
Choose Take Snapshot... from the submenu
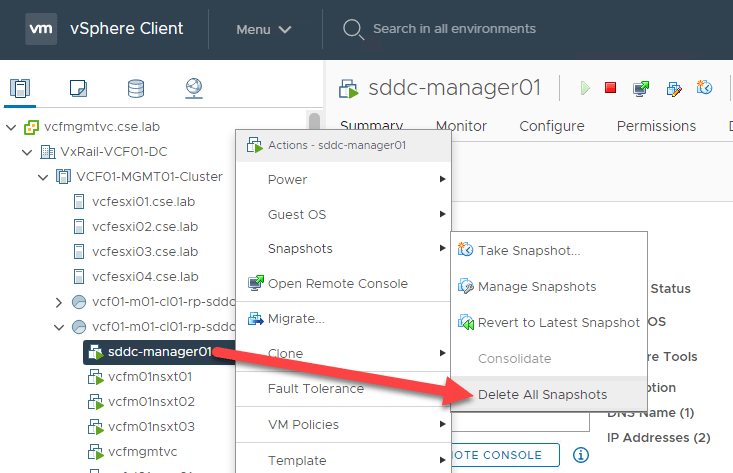coord(528,250)
